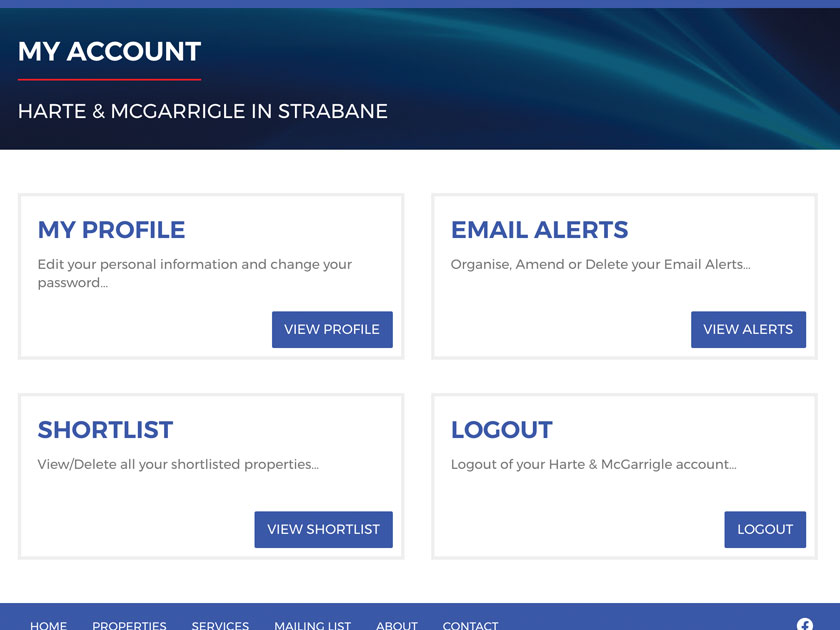This screenshot has height=630, width=840.
Task: Click the My Profile card heading
Action: tap(111, 230)
